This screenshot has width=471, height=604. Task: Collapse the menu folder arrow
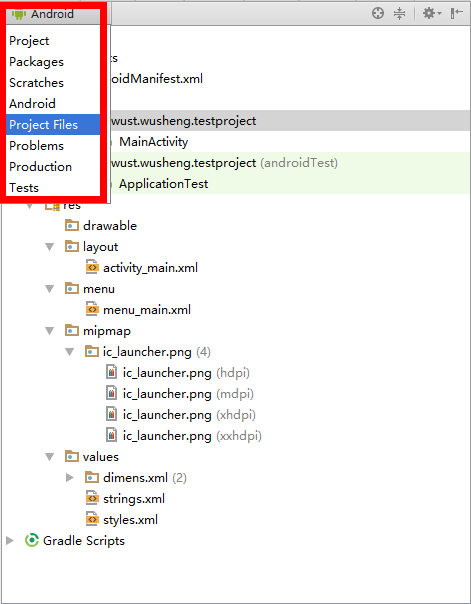pos(50,289)
